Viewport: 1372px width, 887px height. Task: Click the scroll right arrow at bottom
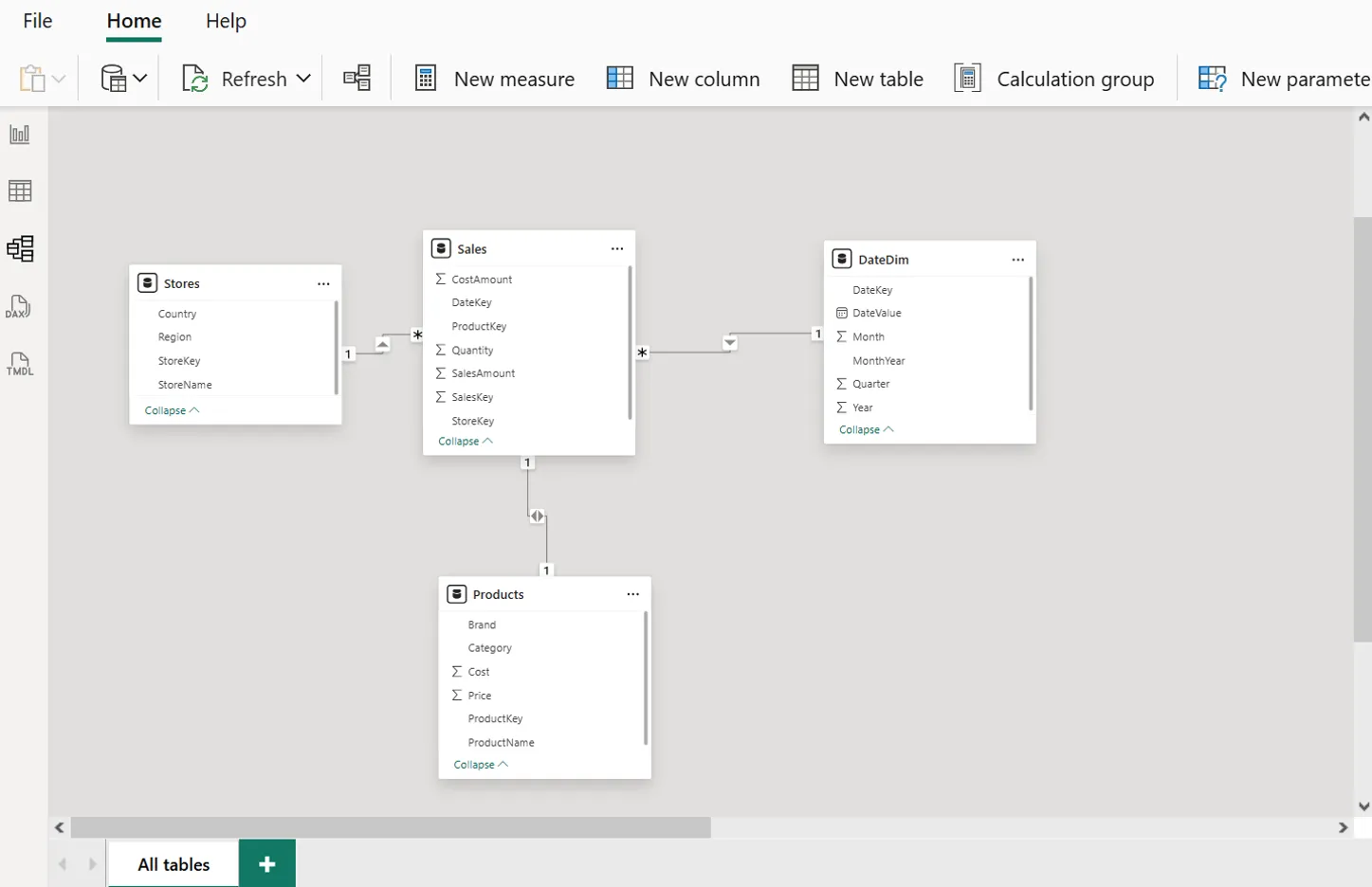[x=1343, y=827]
